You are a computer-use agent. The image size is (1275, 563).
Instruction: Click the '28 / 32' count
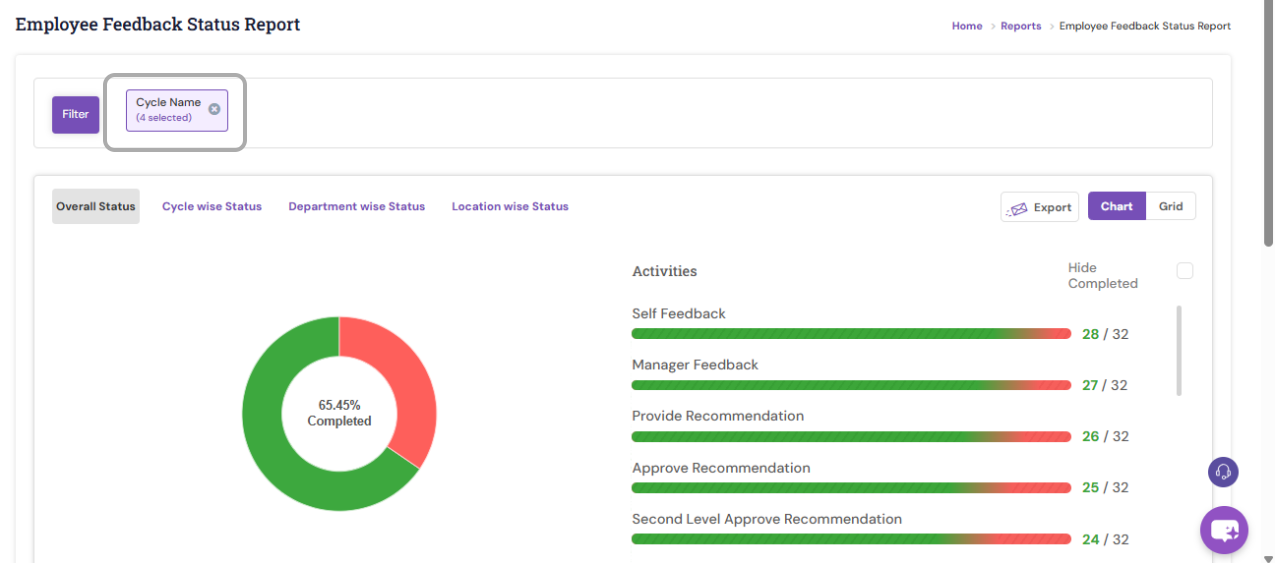click(x=1105, y=334)
